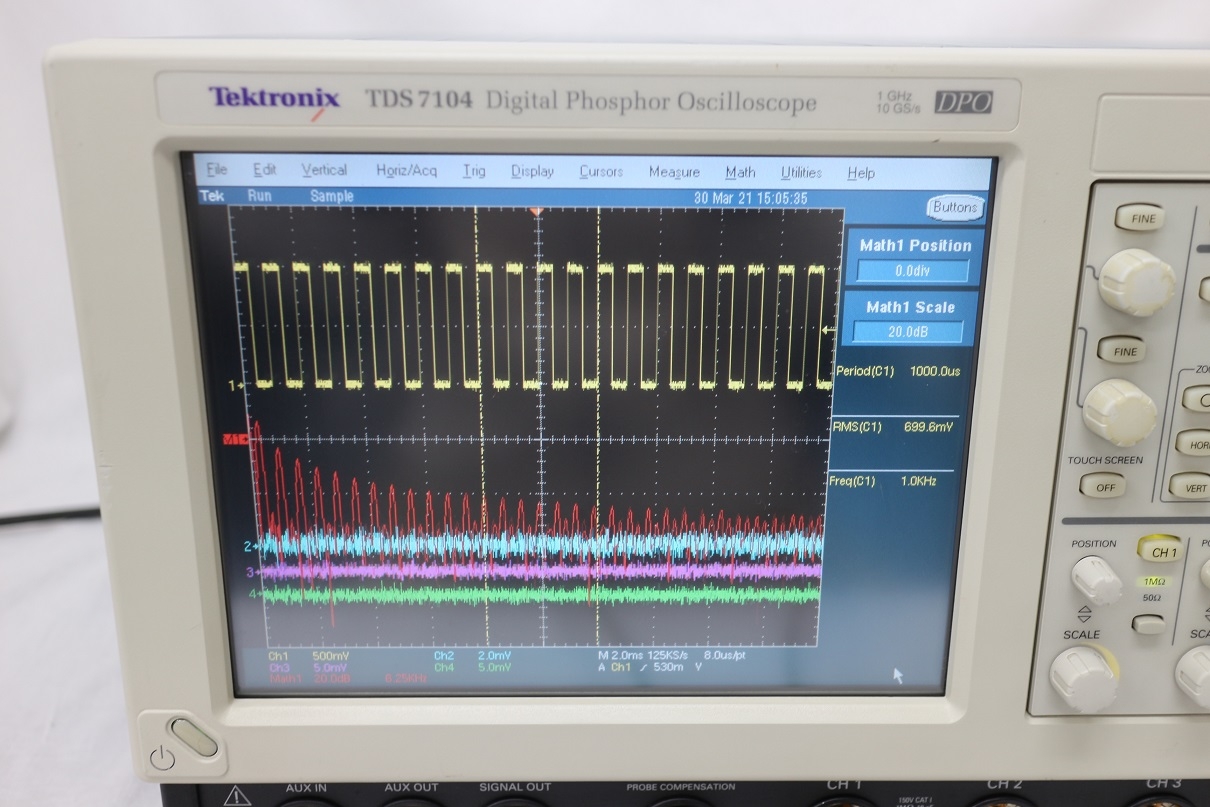Click the upper multipurpose knob
1210x807 pixels.
pyautogui.click(x=1137, y=283)
